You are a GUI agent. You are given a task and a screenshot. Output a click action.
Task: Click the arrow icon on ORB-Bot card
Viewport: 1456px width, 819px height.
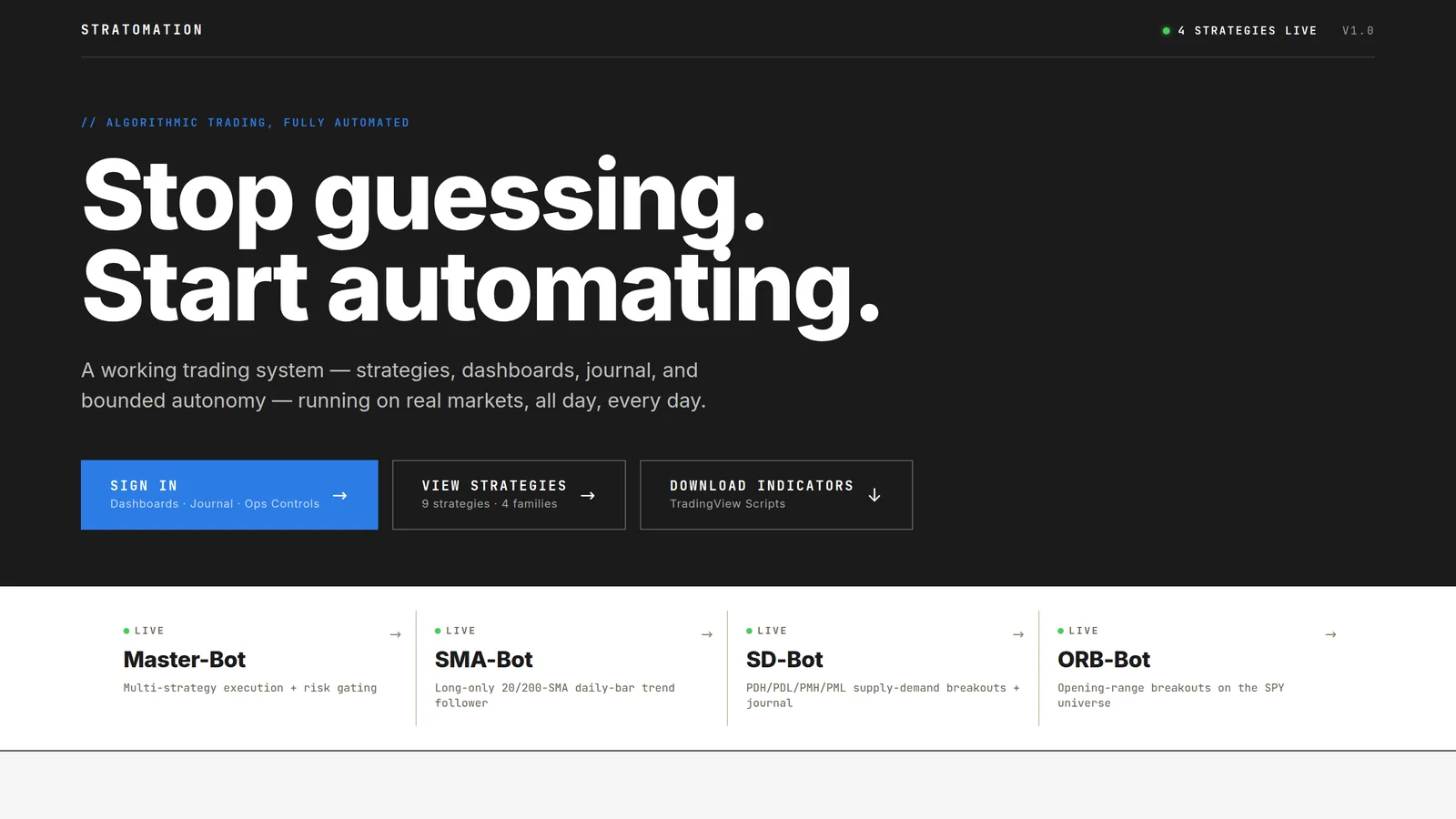(1330, 634)
